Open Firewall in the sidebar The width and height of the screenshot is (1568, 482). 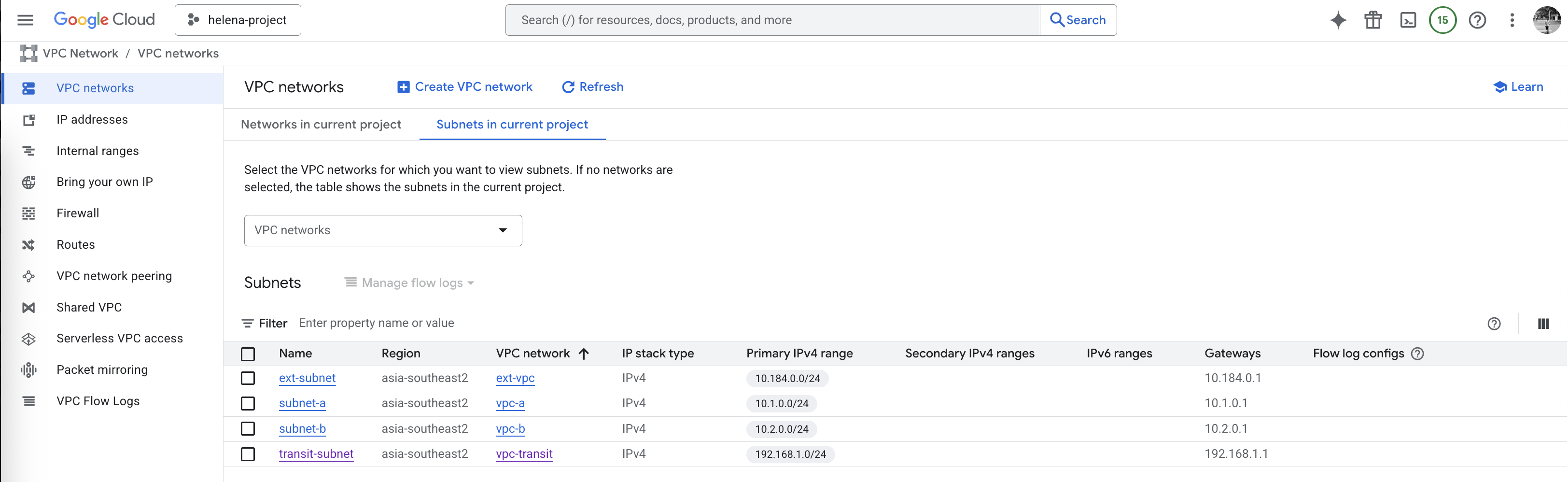tap(77, 213)
